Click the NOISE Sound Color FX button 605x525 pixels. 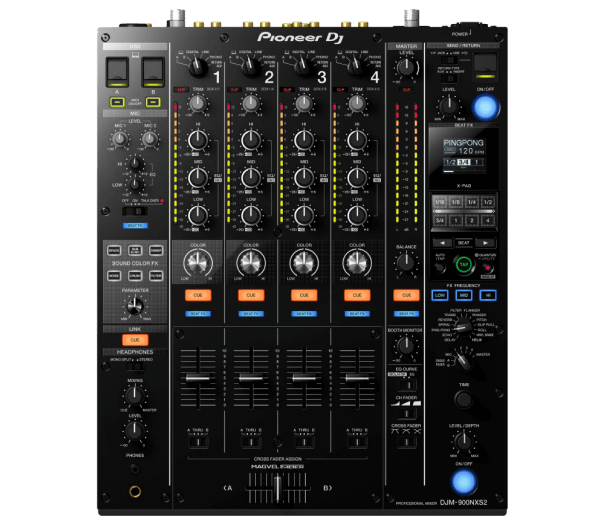coord(114,276)
